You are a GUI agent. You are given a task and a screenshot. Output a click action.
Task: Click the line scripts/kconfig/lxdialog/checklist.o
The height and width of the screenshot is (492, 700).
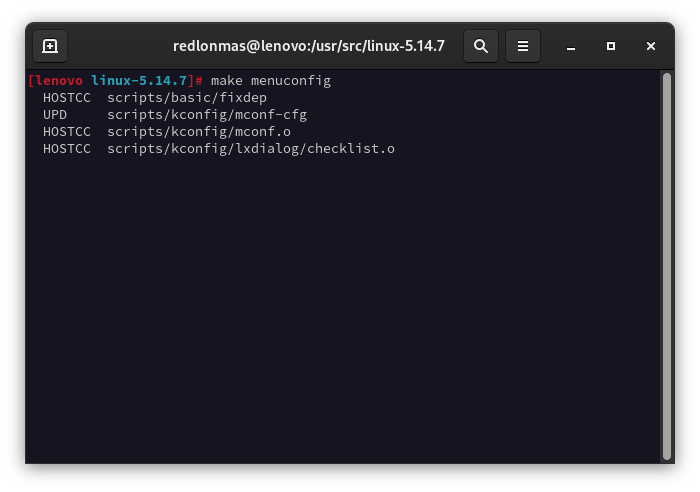[251, 149]
